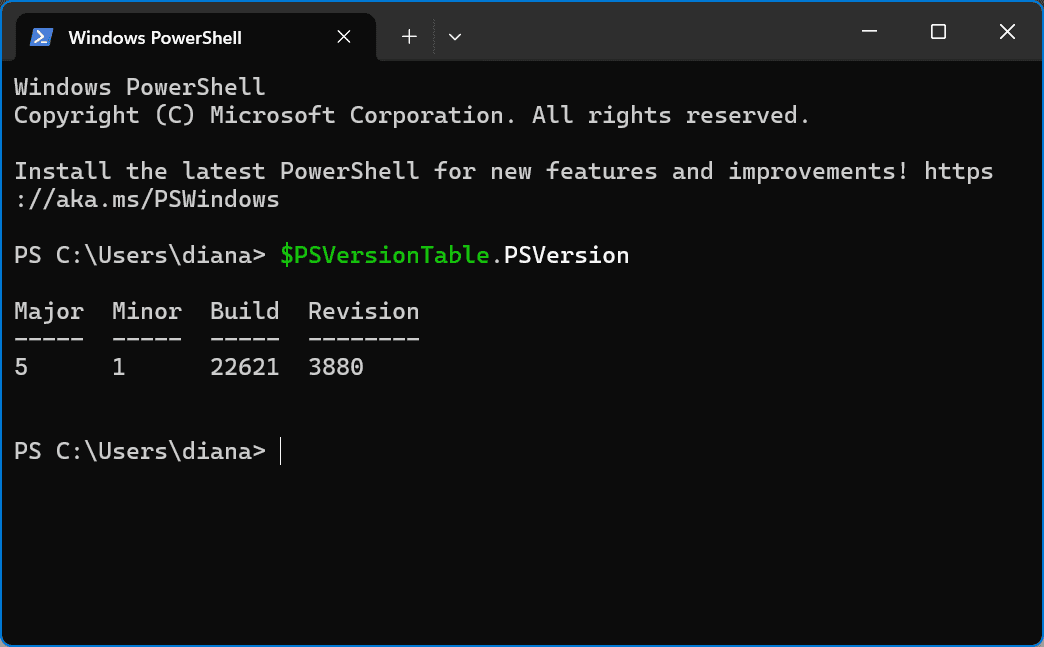Click the blinking cursor after the prompt
Viewport: 1044px width, 647px height.
pos(280,451)
